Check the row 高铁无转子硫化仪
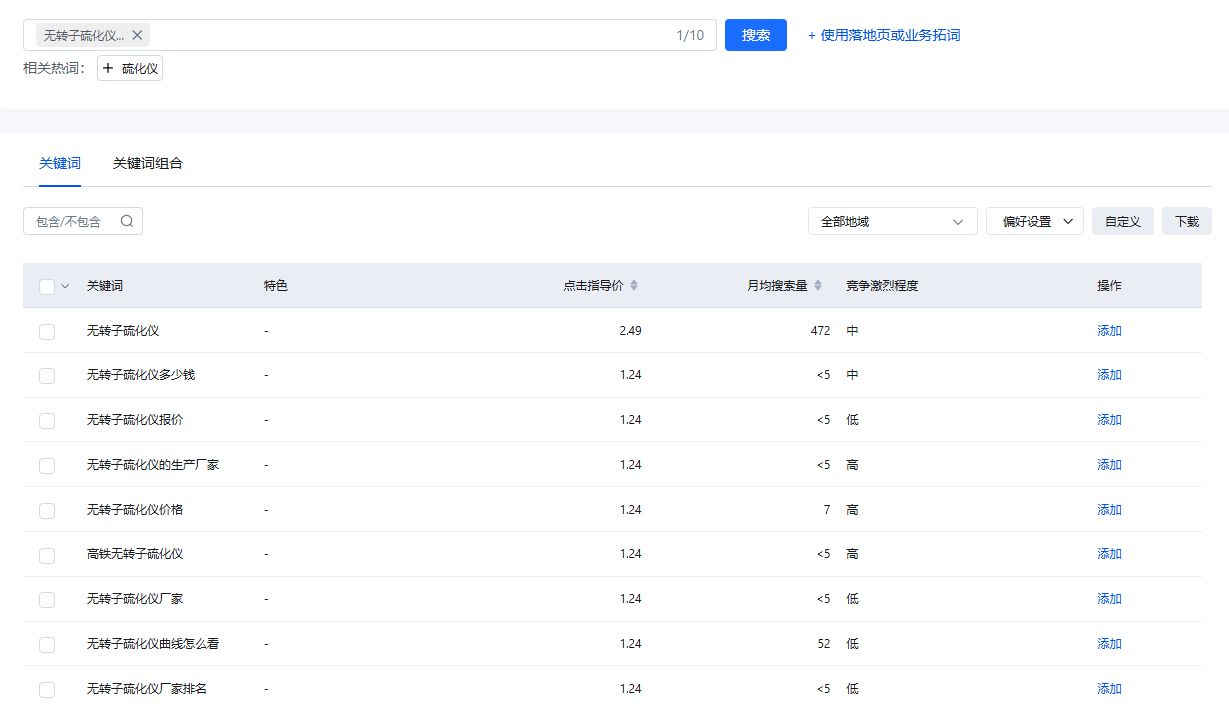This screenshot has height=708, width=1229. (47, 555)
